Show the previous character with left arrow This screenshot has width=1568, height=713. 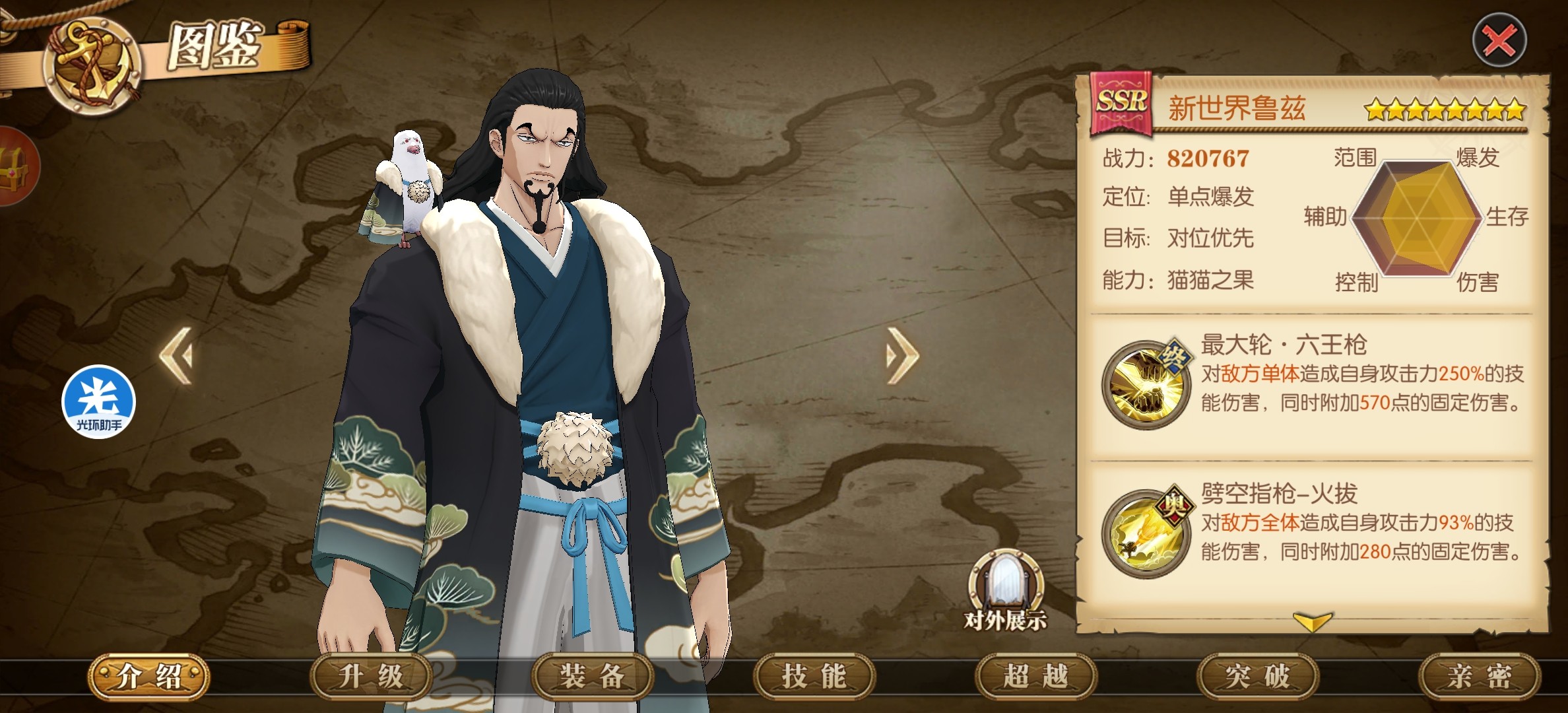coord(177,356)
